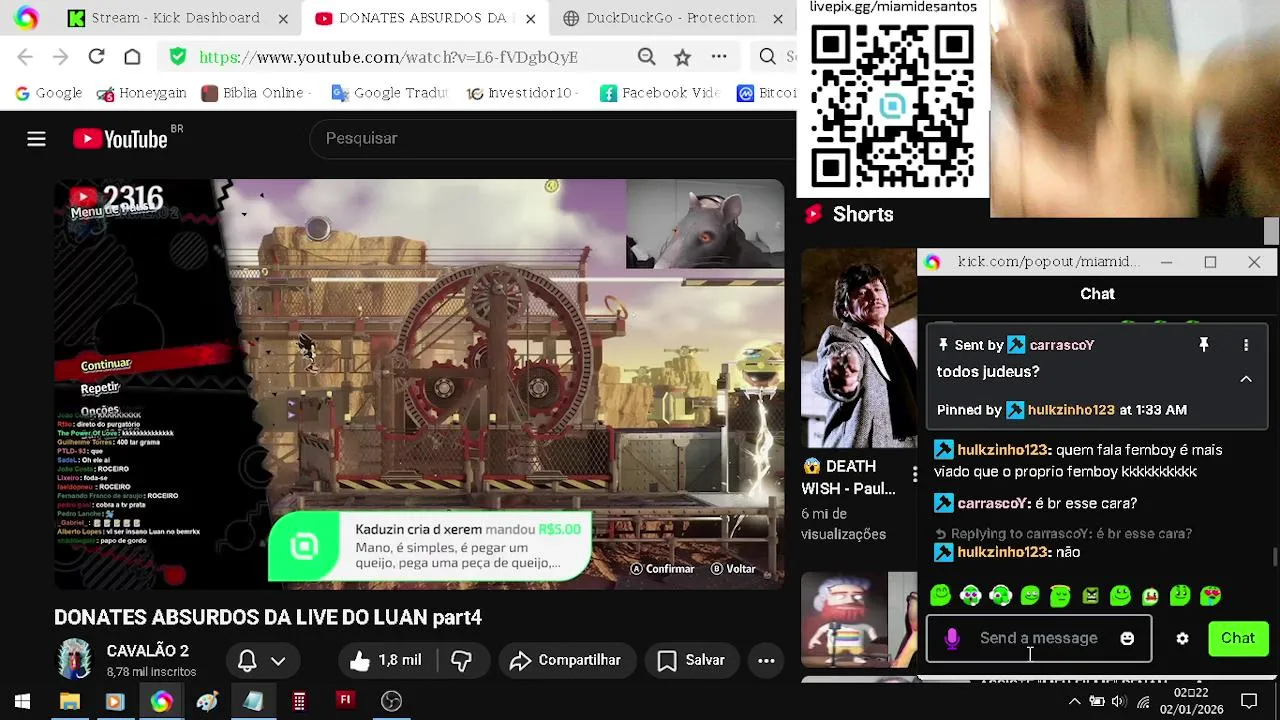Viewport: 1280px width, 720px height.
Task: Send message with green Chat button
Action: (1237, 639)
